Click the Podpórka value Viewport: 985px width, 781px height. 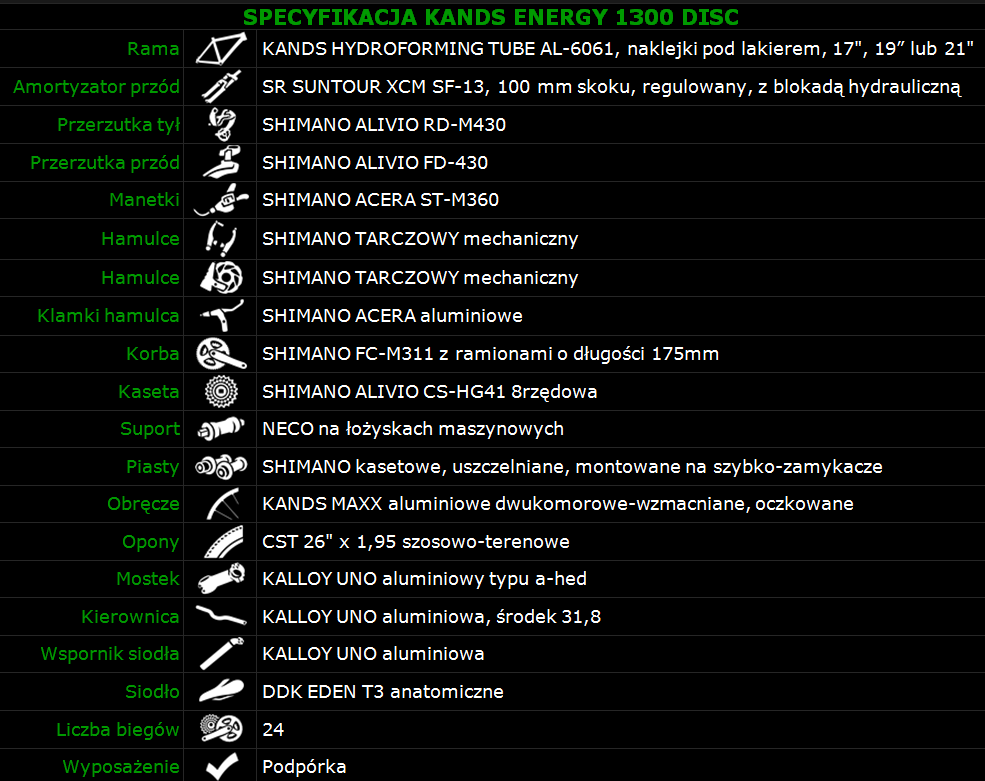304,767
